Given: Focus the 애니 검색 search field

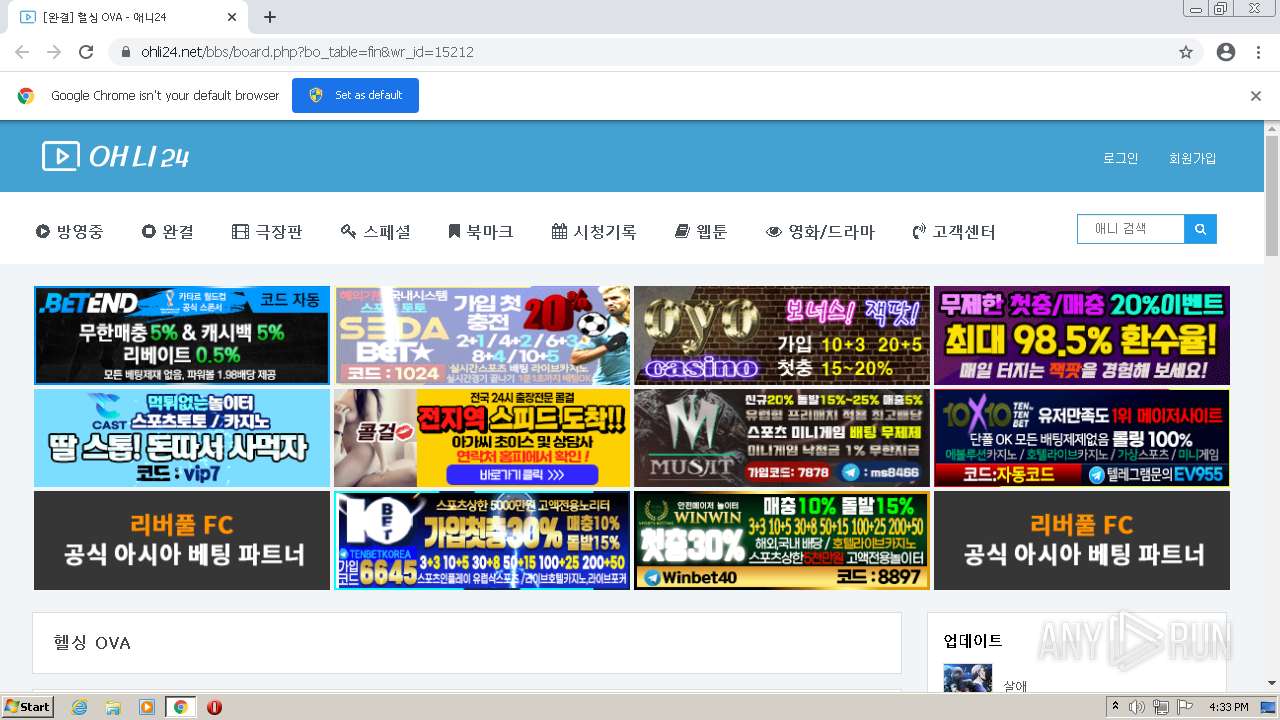Looking at the screenshot, I should 1131,229.
